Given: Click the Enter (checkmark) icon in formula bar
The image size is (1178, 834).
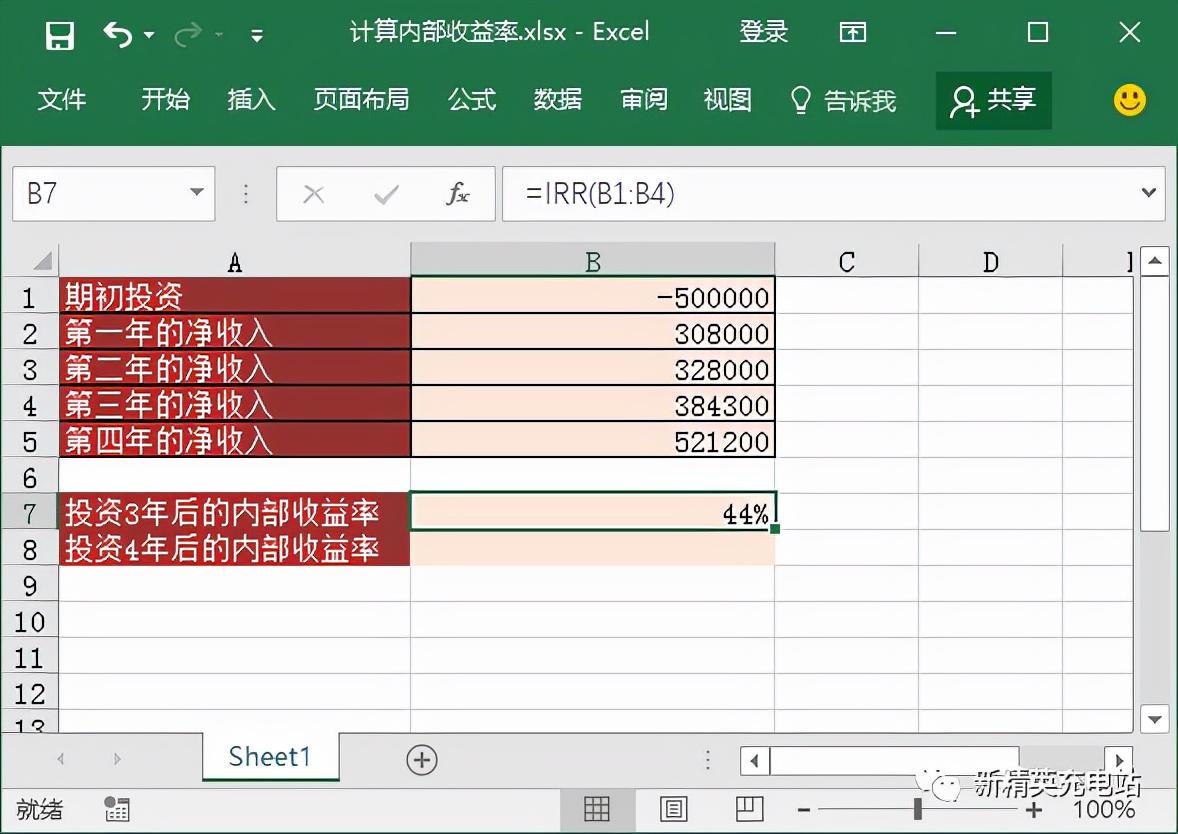Looking at the screenshot, I should pos(384,194).
